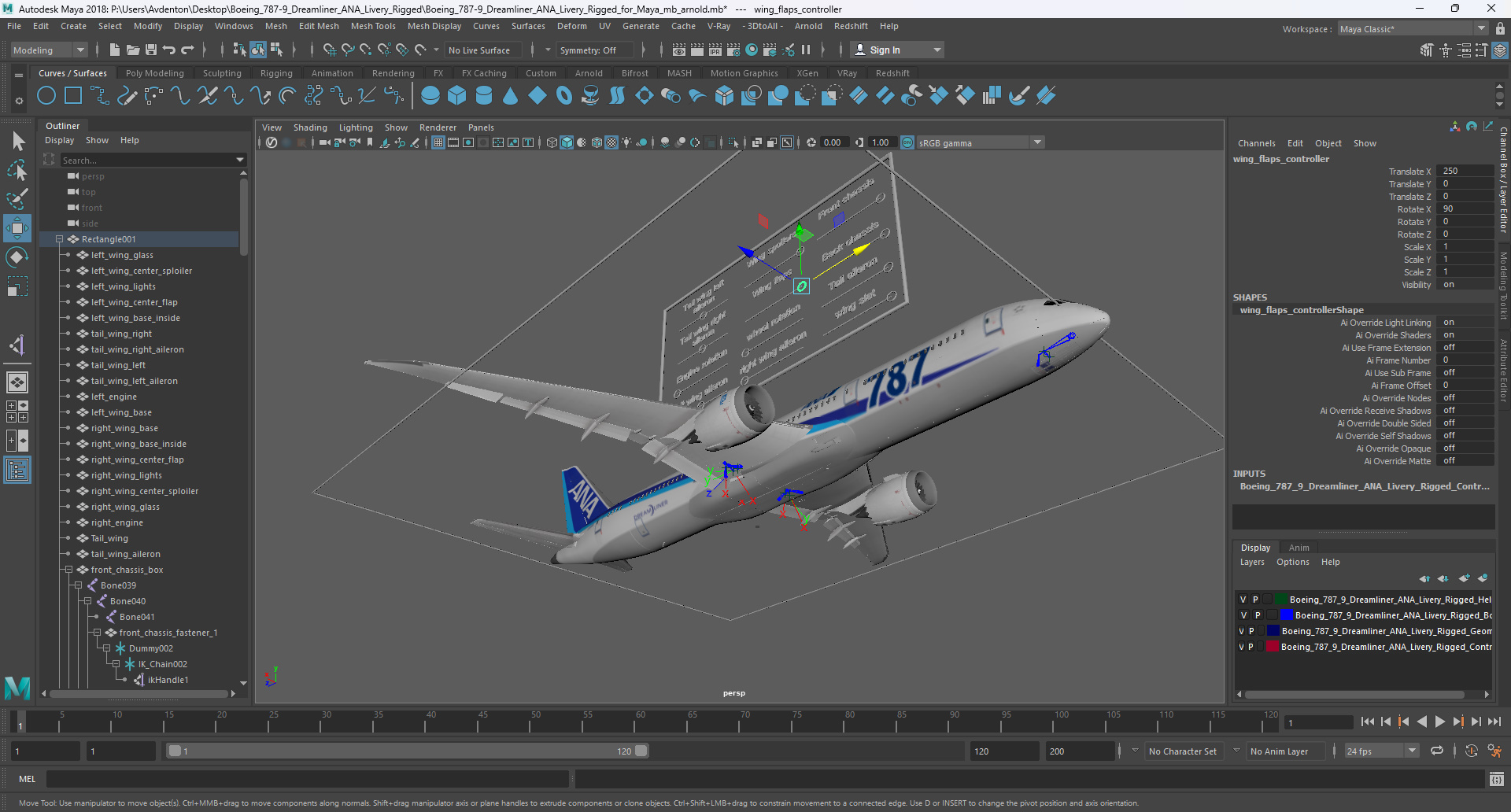The image size is (1511, 812).
Task: Switch to the Poly Modeling shelf tab
Action: (155, 73)
